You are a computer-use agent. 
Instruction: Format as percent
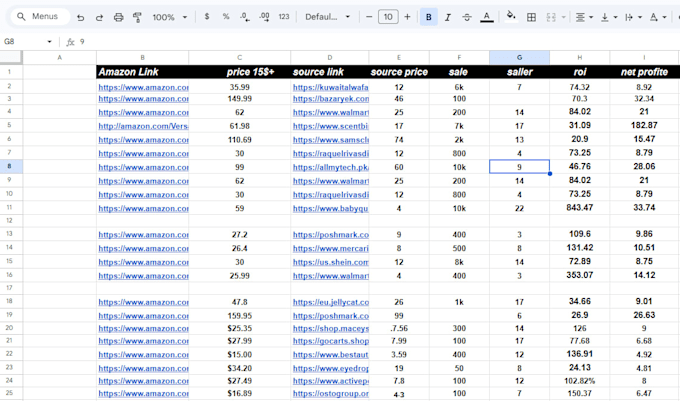tap(226, 17)
